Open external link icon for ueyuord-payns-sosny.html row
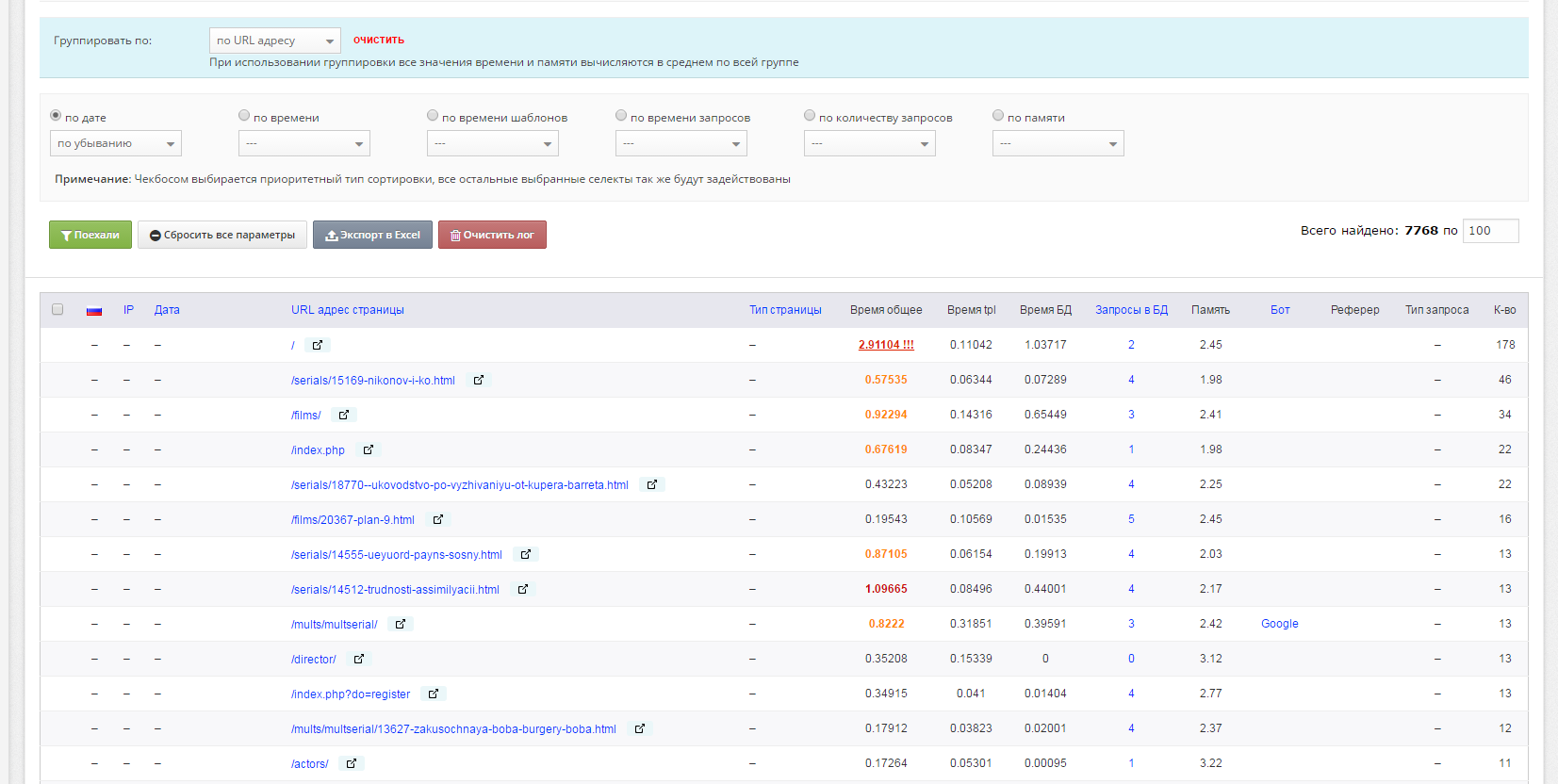1558x784 pixels. (x=526, y=554)
